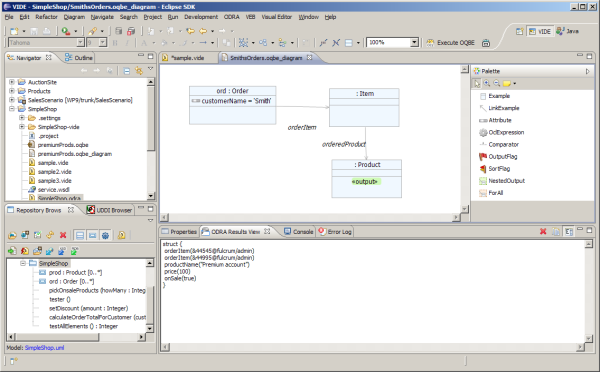Image resolution: width=600 pixels, height=372 pixels.
Task: Open the font size dropdown
Action: coord(103,42)
